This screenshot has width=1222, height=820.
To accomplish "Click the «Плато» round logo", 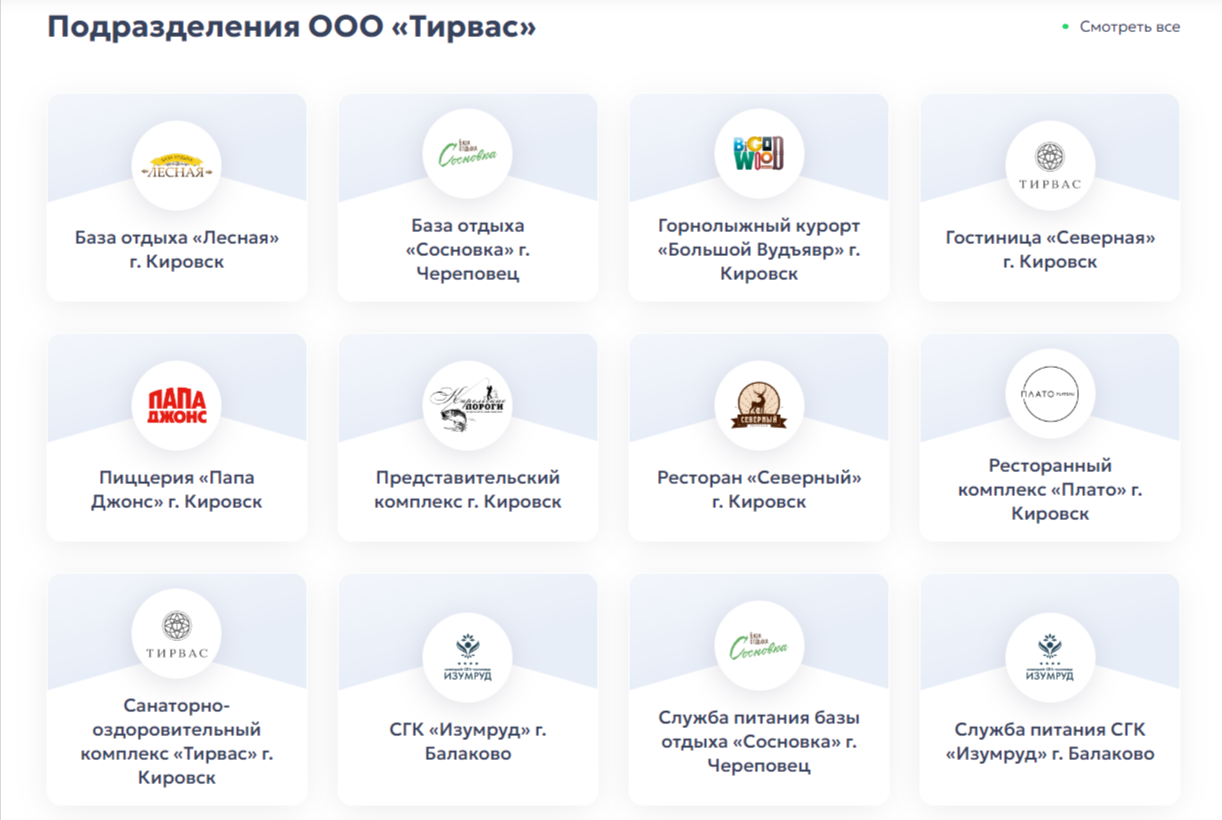I will point(1049,396).
